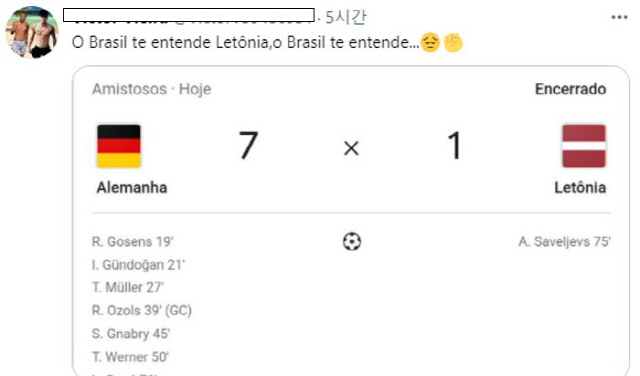
Task: Click the × separator between scores
Action: (x=351, y=148)
